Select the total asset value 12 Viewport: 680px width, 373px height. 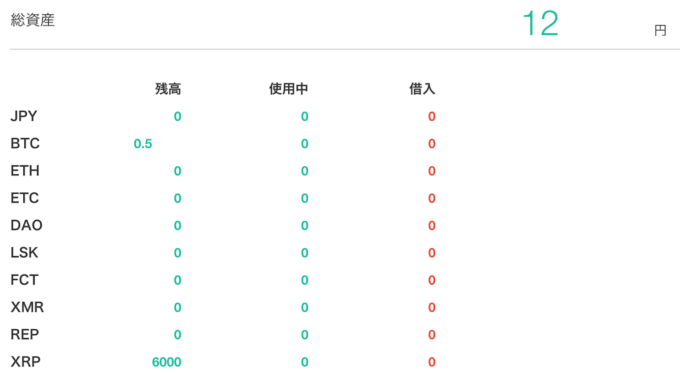(x=540, y=24)
